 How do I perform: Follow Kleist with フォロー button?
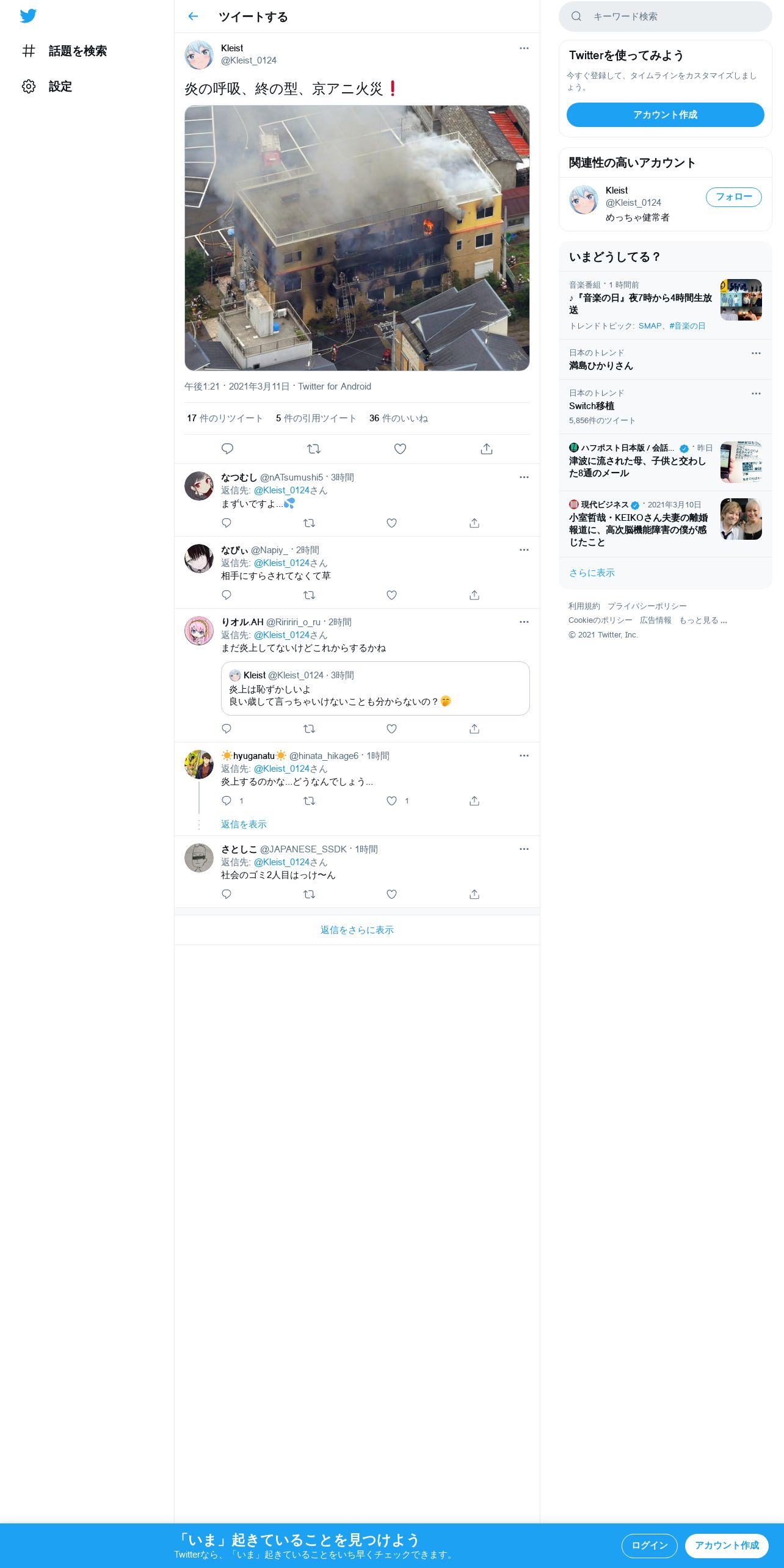tap(733, 197)
